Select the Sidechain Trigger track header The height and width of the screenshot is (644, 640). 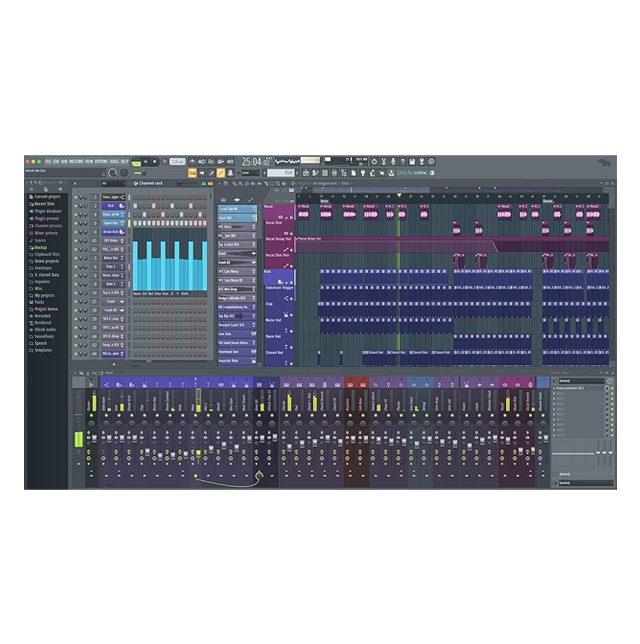[279, 293]
